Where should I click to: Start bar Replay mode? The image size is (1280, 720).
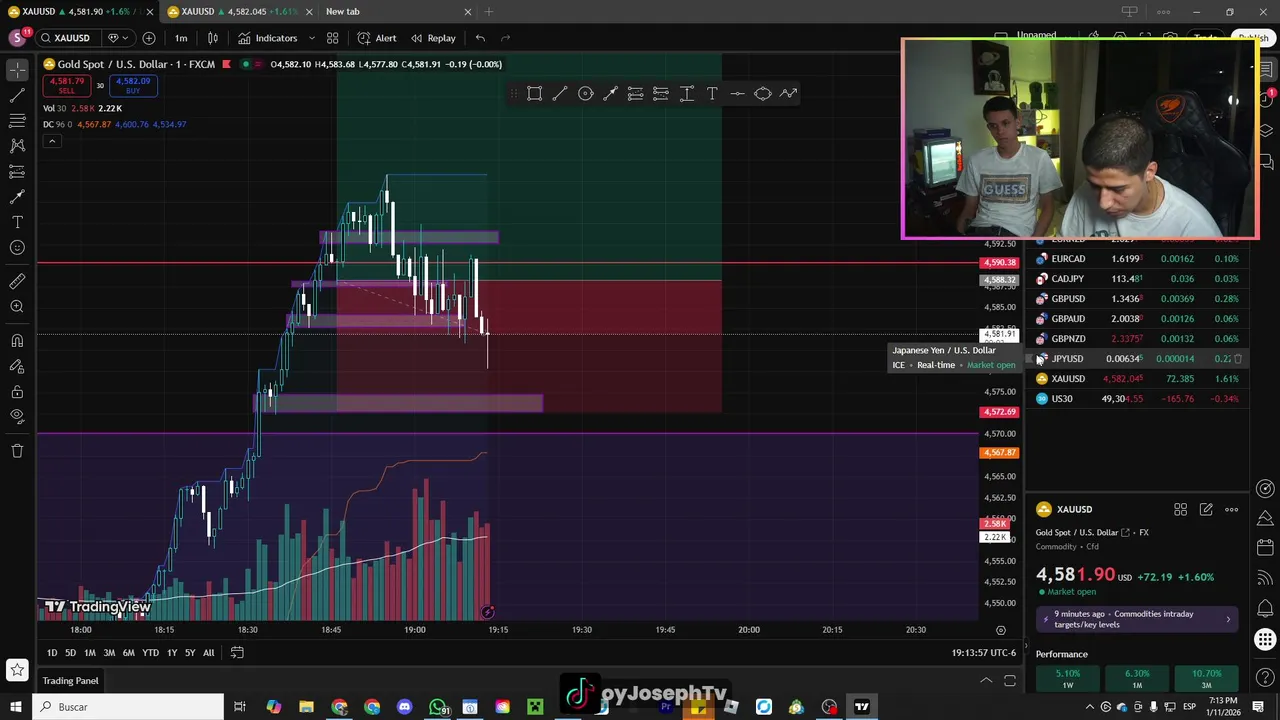coord(433,38)
